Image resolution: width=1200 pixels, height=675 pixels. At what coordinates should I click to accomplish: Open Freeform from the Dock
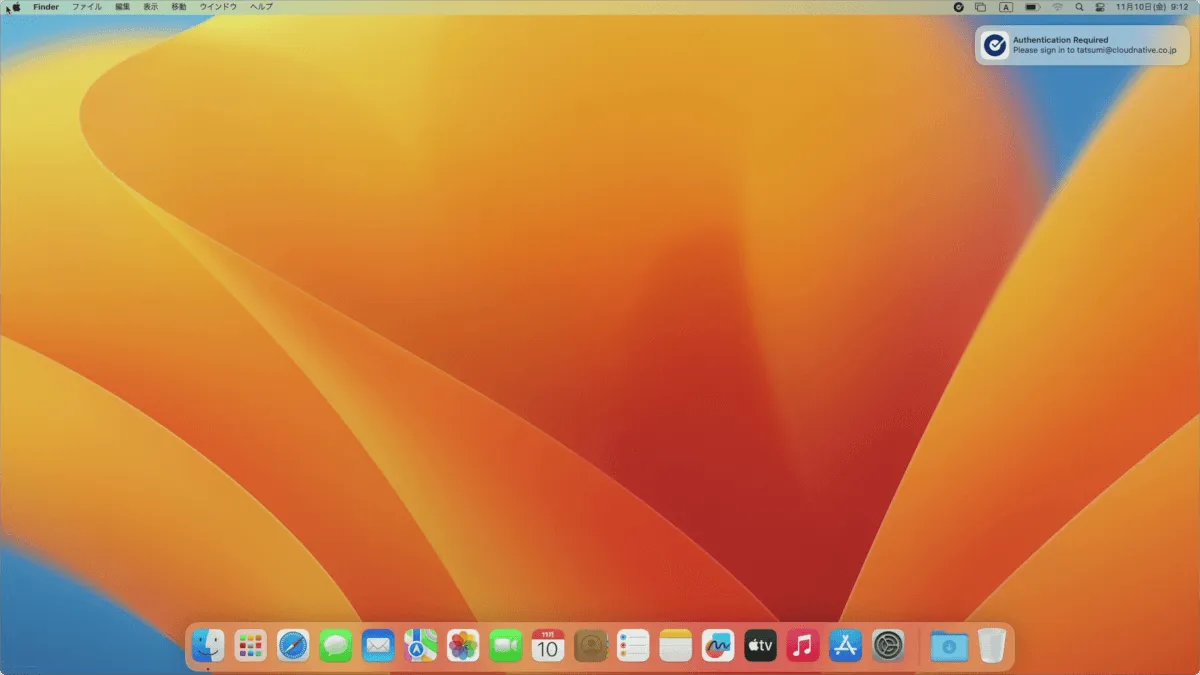pyautogui.click(x=718, y=646)
